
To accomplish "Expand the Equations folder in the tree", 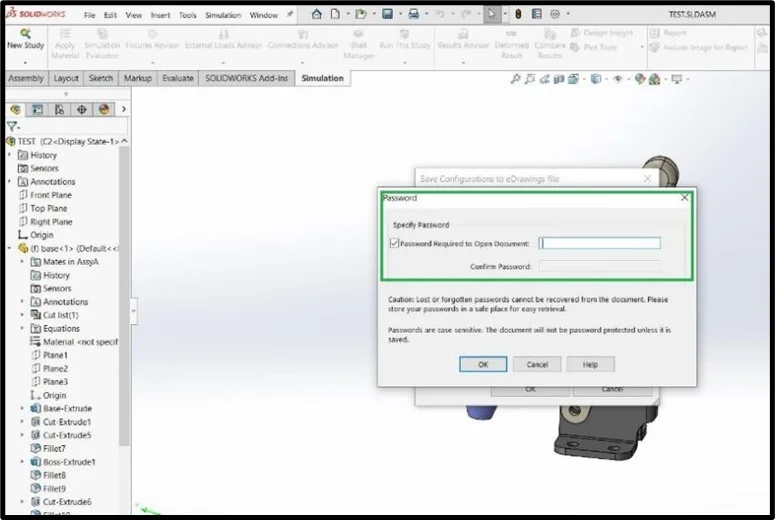I will (x=22, y=328).
